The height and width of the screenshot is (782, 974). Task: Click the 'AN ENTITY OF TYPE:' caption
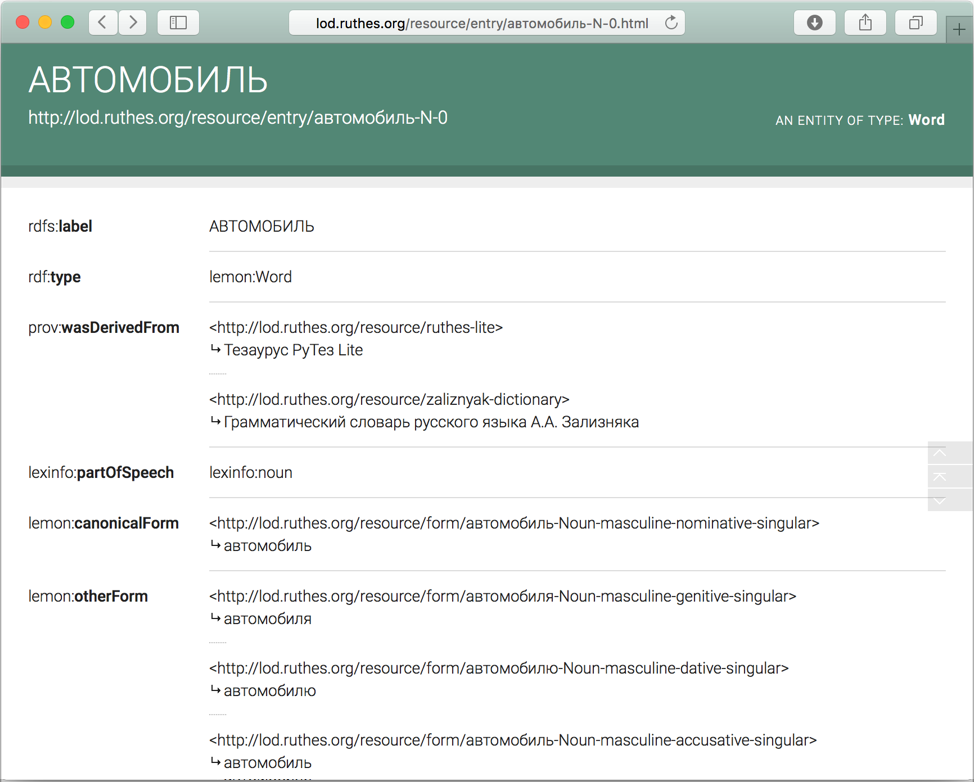839,120
